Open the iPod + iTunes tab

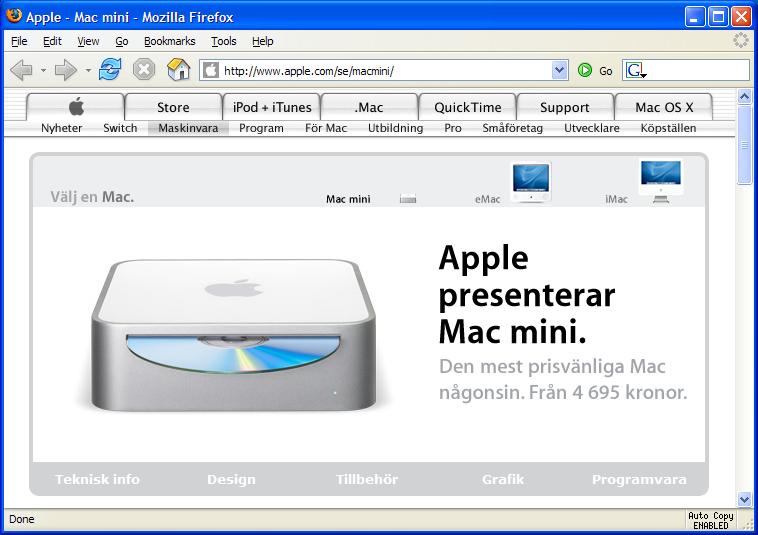click(x=272, y=107)
